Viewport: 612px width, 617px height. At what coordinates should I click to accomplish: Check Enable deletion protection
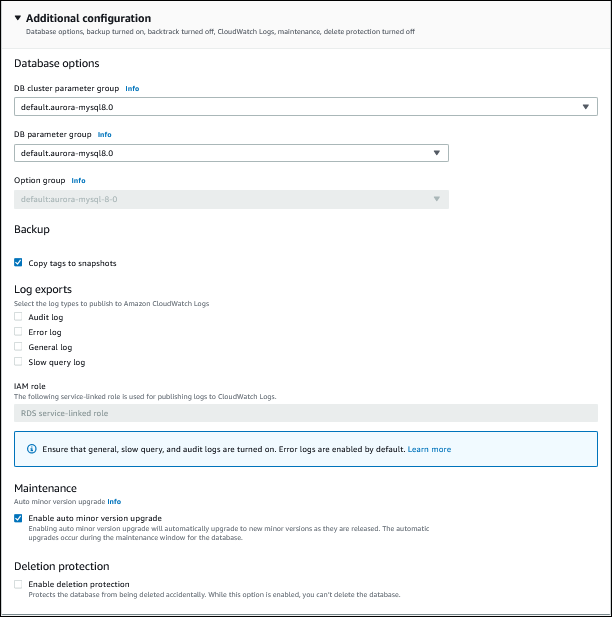tap(18, 584)
